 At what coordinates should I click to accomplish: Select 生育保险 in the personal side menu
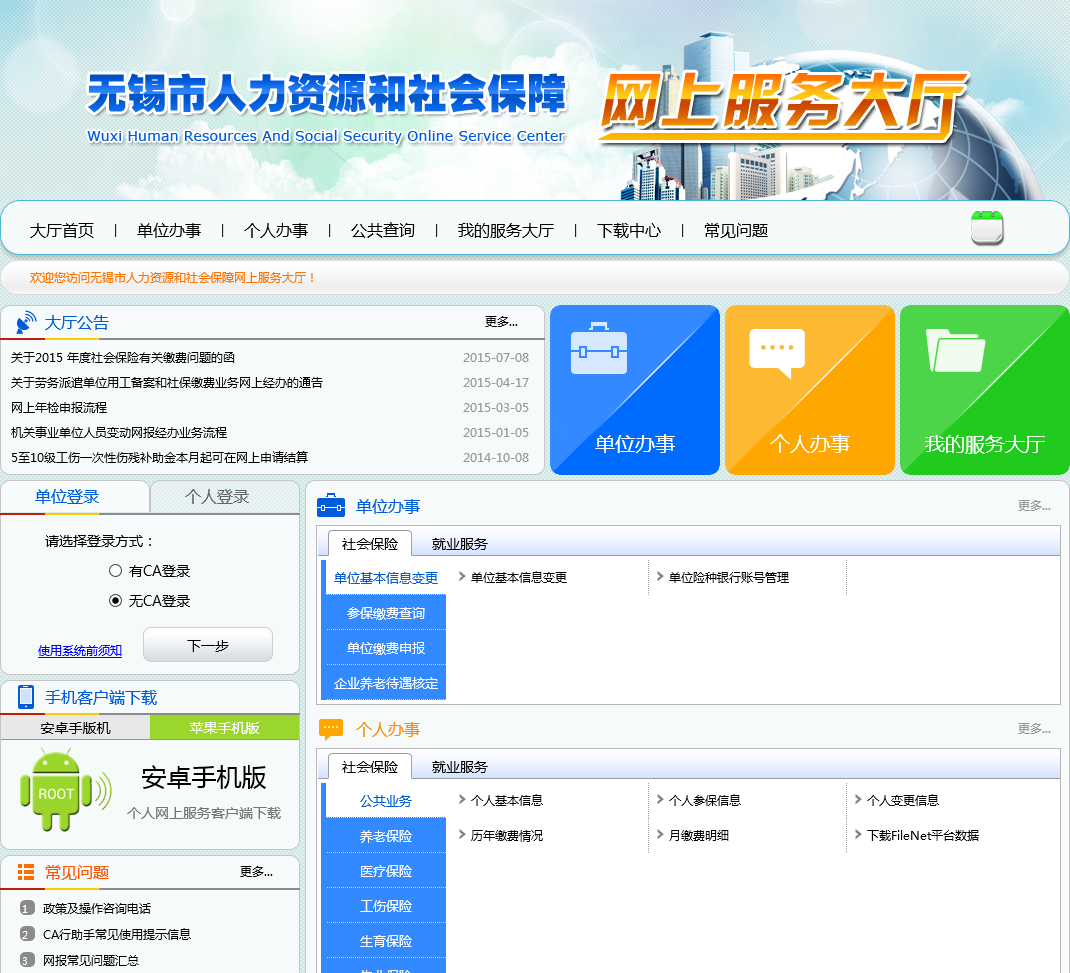click(x=386, y=941)
